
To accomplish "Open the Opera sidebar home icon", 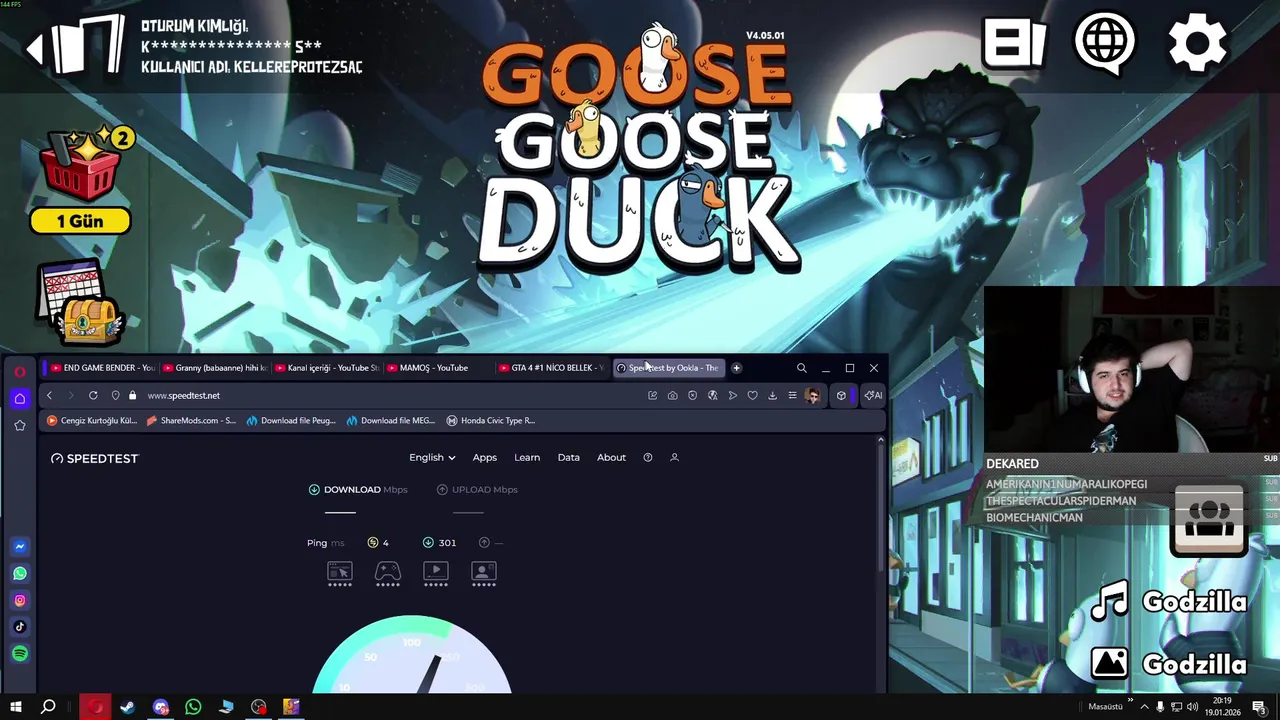I will pos(20,398).
